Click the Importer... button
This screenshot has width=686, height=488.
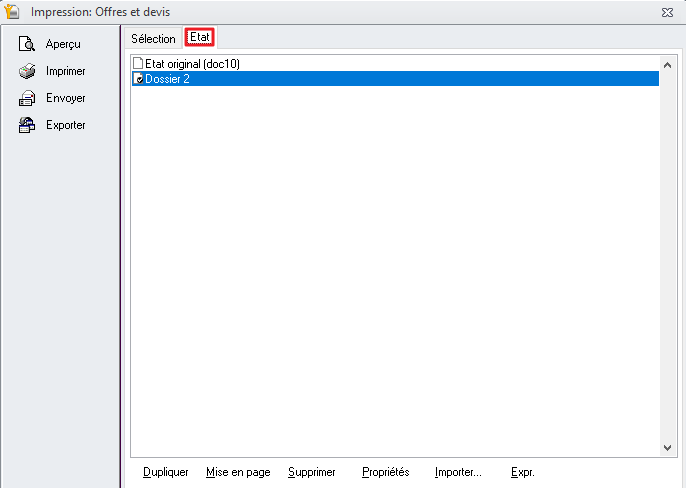(458, 472)
